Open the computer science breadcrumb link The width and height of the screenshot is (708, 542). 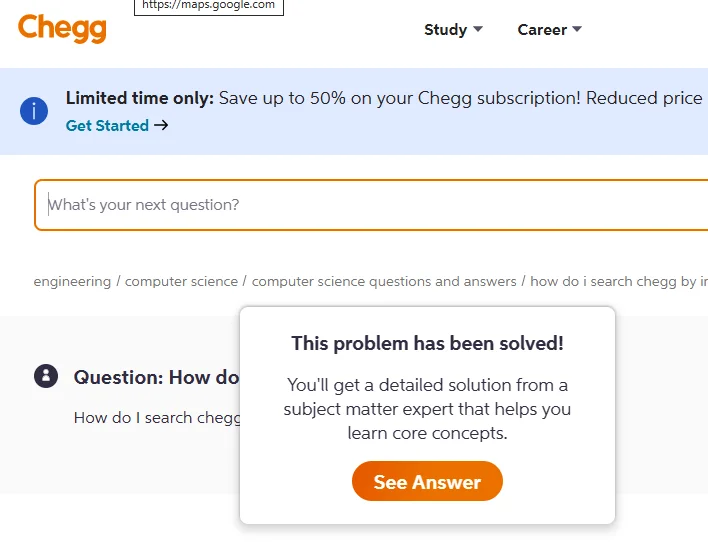pos(181,281)
